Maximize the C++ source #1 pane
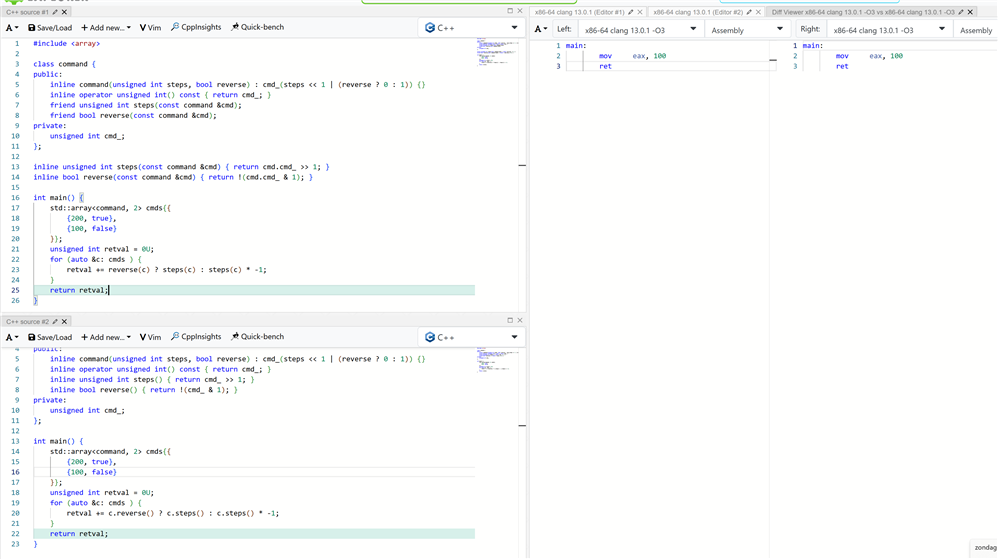This screenshot has width=998, height=559. 510,11
